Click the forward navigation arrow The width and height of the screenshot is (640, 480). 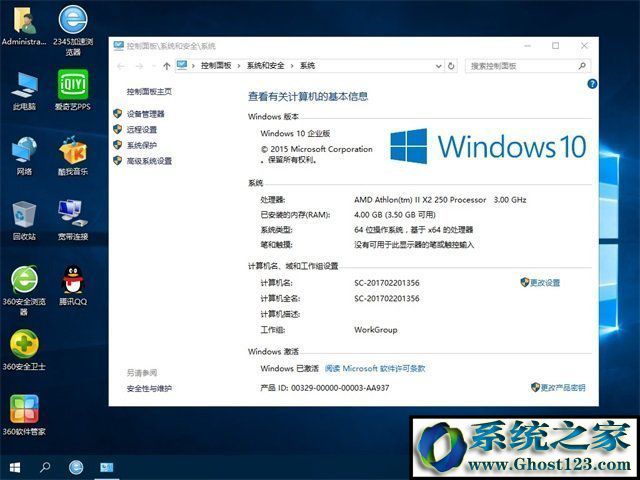[x=140, y=66]
